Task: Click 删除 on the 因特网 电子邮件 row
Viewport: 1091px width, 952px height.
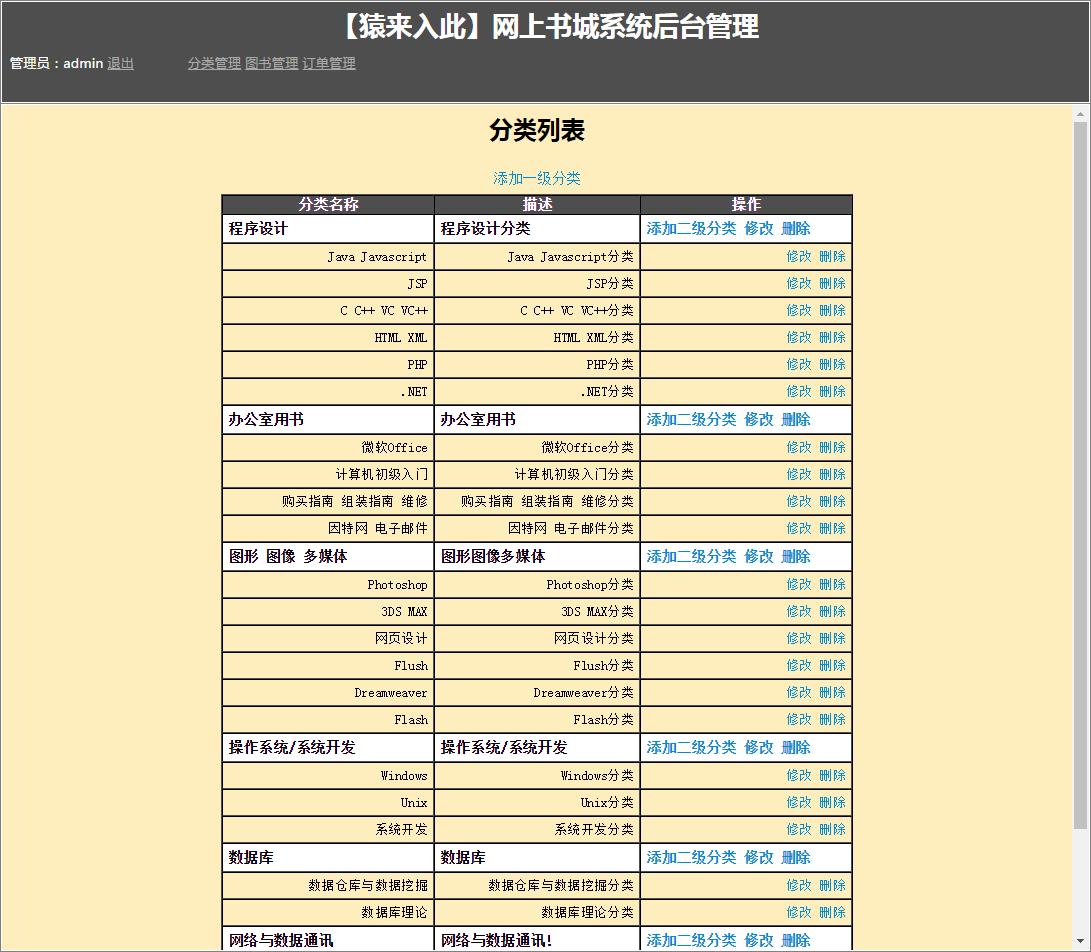Action: tap(831, 528)
